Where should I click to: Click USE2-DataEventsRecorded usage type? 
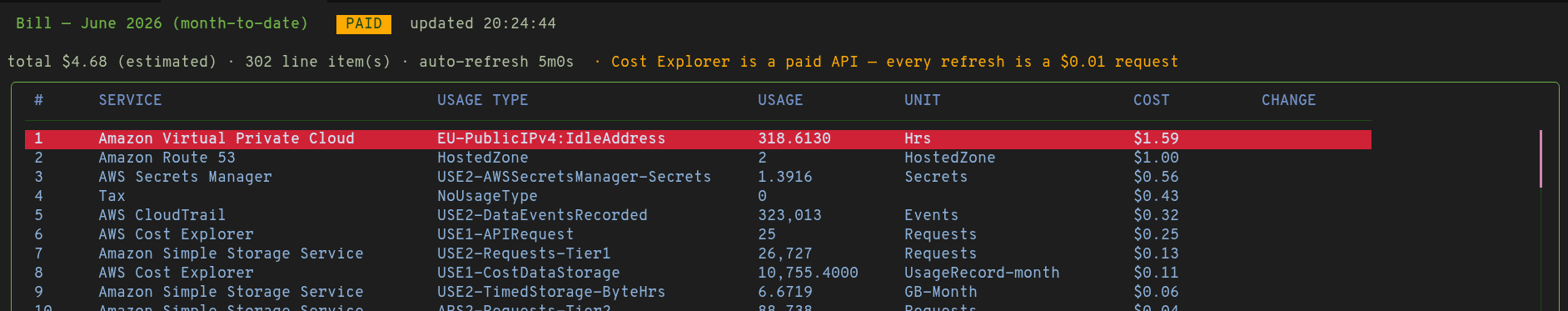[542, 215]
